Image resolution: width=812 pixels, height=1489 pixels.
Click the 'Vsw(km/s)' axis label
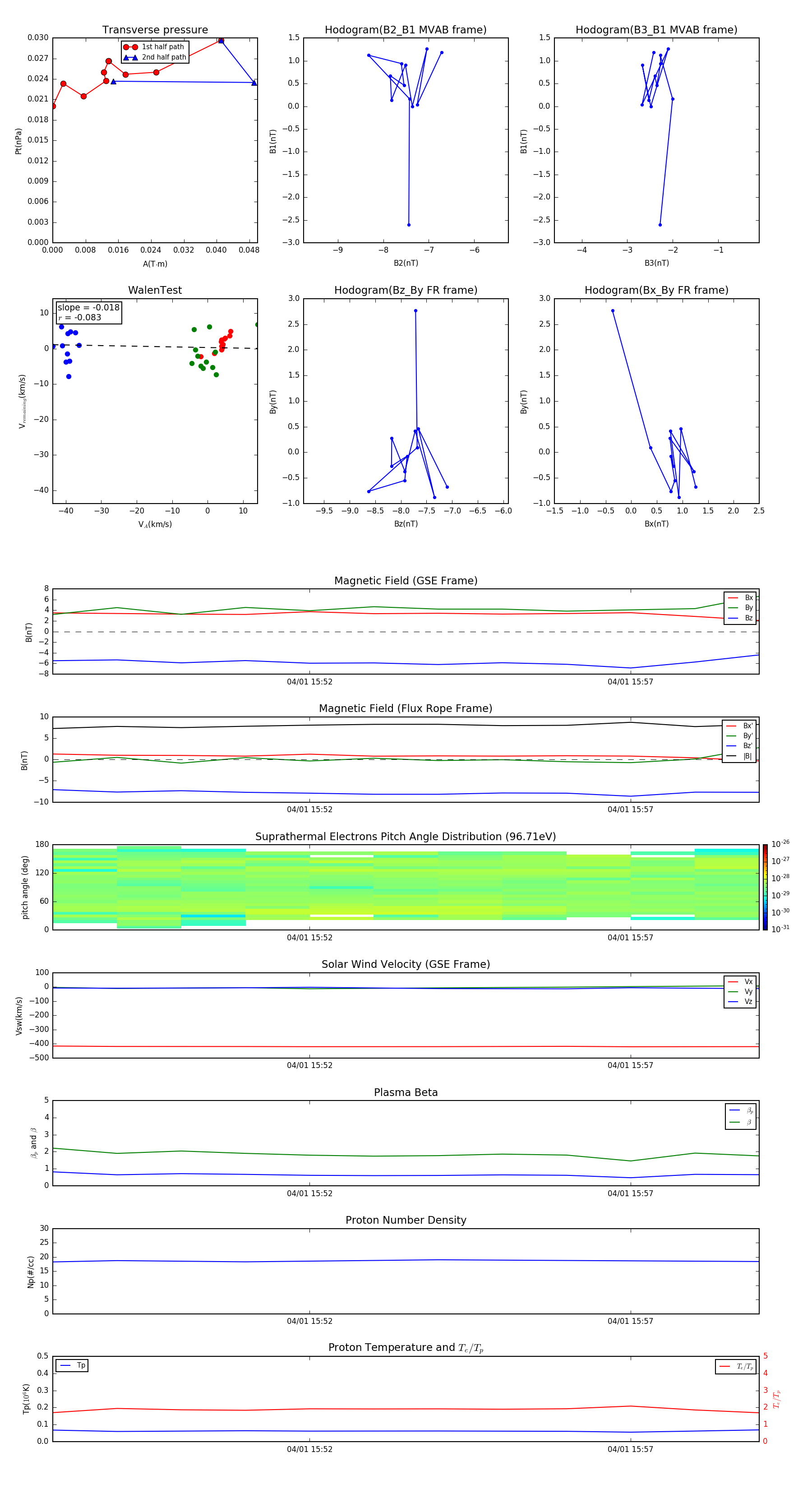(x=19, y=1016)
